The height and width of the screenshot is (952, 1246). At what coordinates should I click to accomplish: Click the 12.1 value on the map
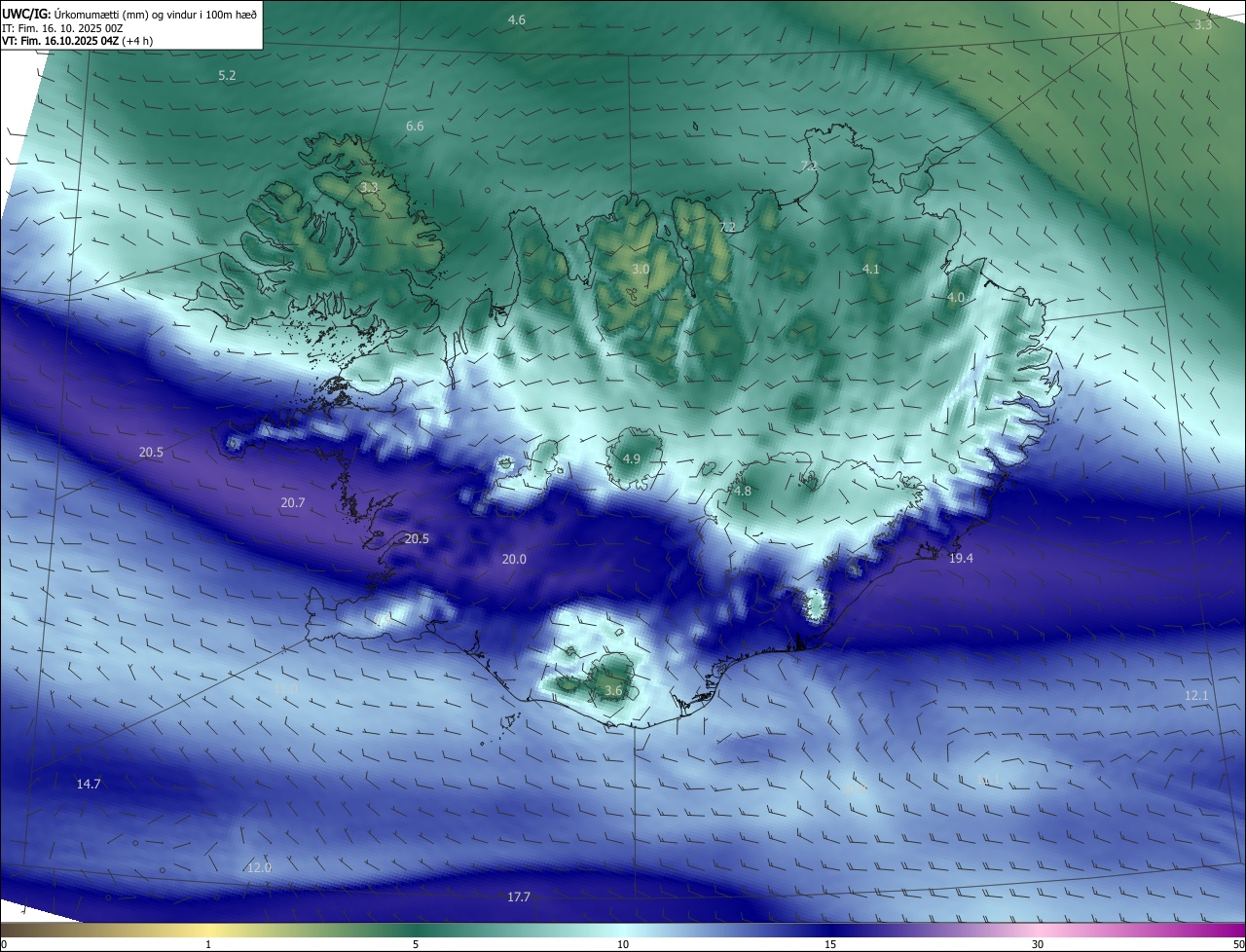tap(1196, 696)
